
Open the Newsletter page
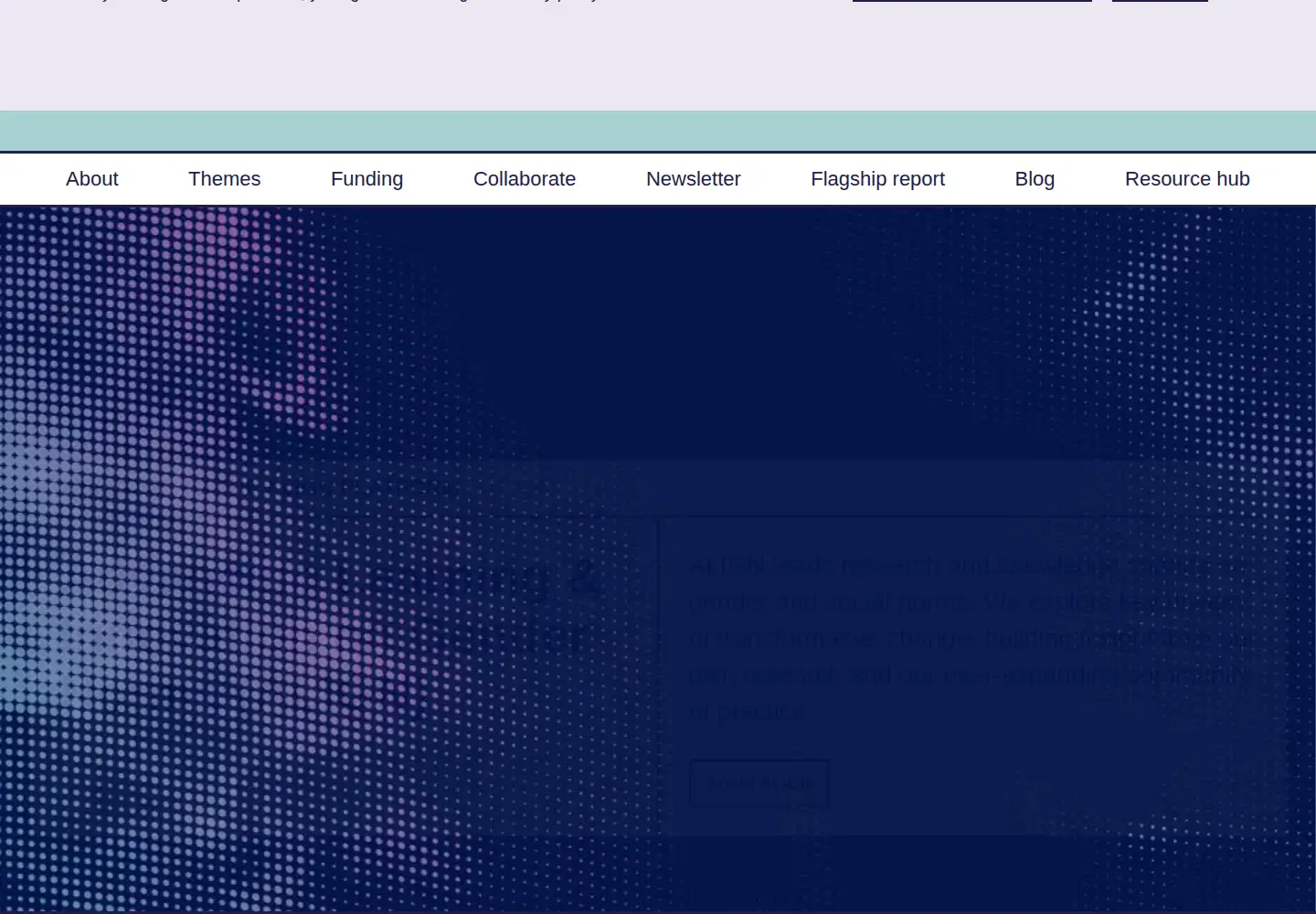tap(693, 179)
